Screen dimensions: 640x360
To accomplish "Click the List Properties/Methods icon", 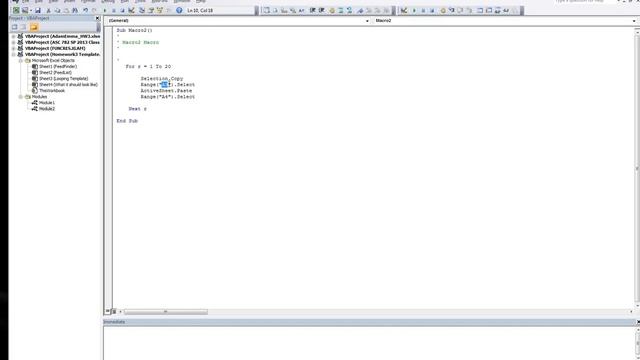I will click(x=266, y=10).
